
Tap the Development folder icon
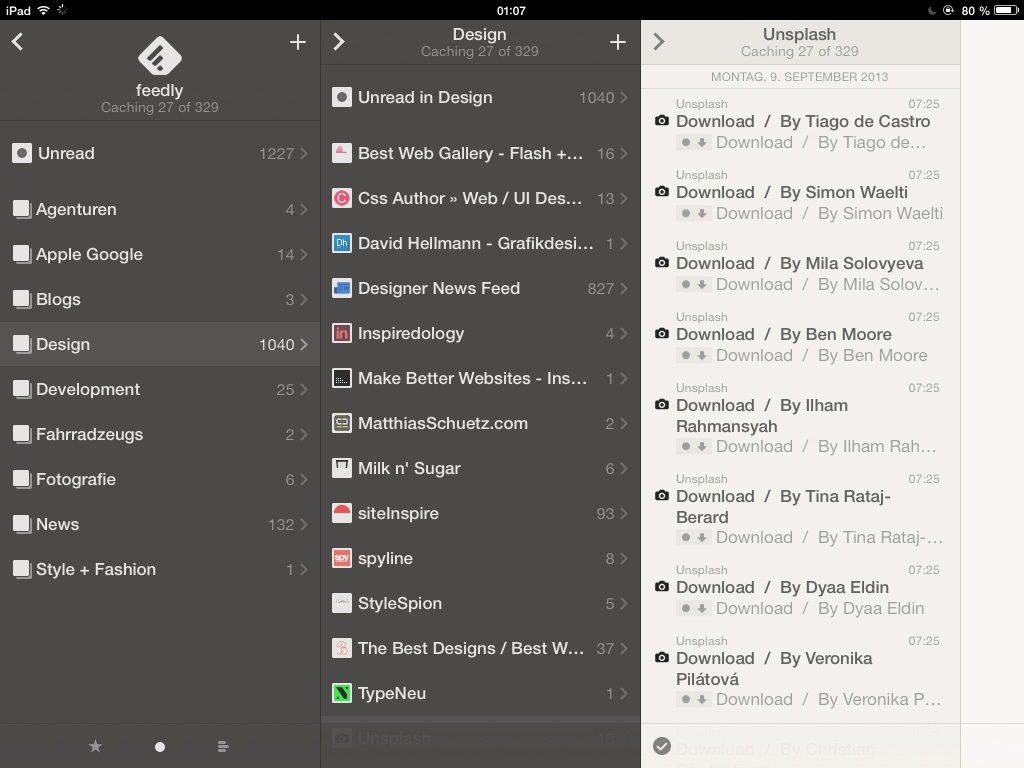[x=22, y=389]
